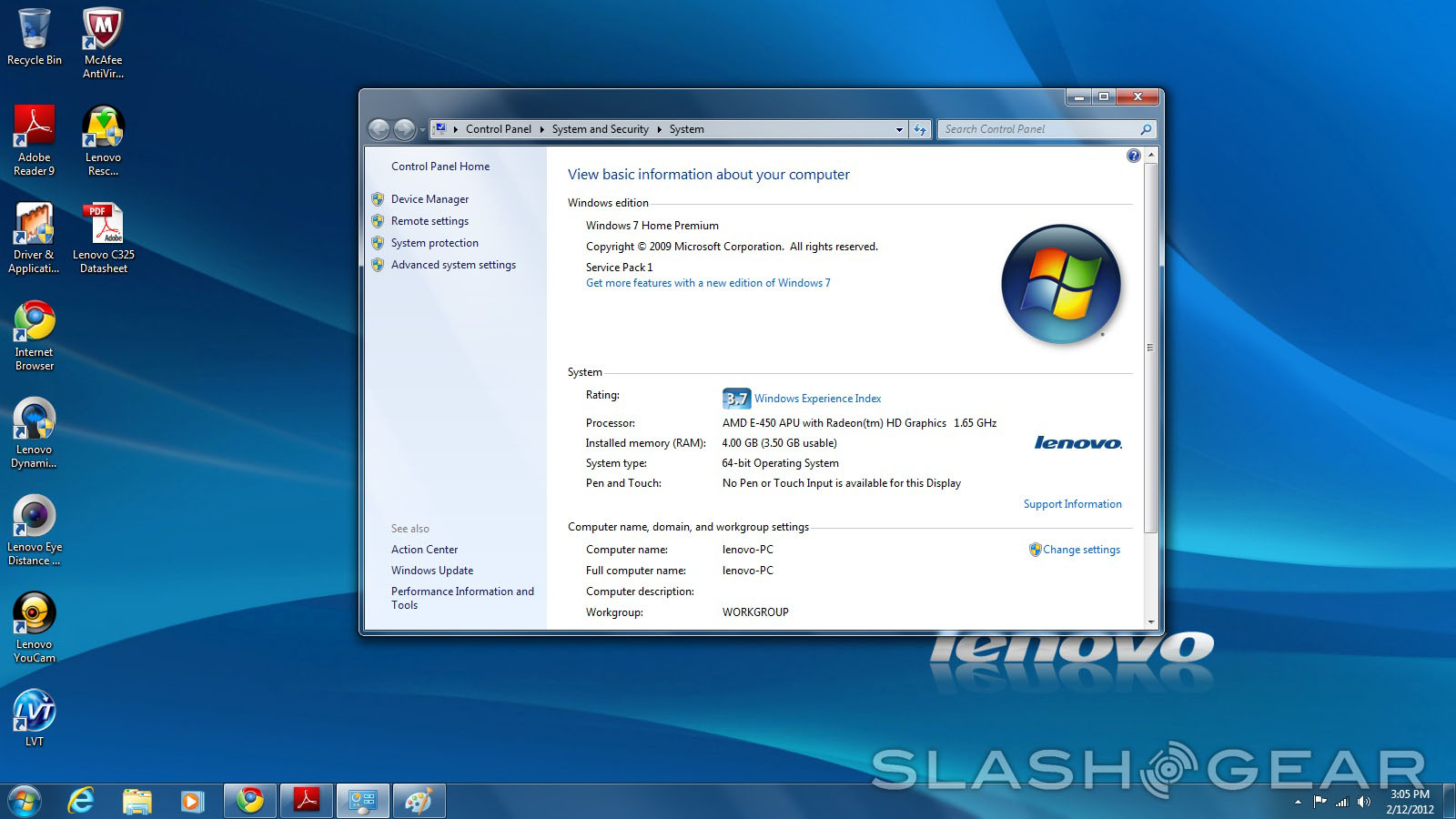The image size is (1456, 819).
Task: Open Driver & Application desktop icon
Action: (x=35, y=238)
